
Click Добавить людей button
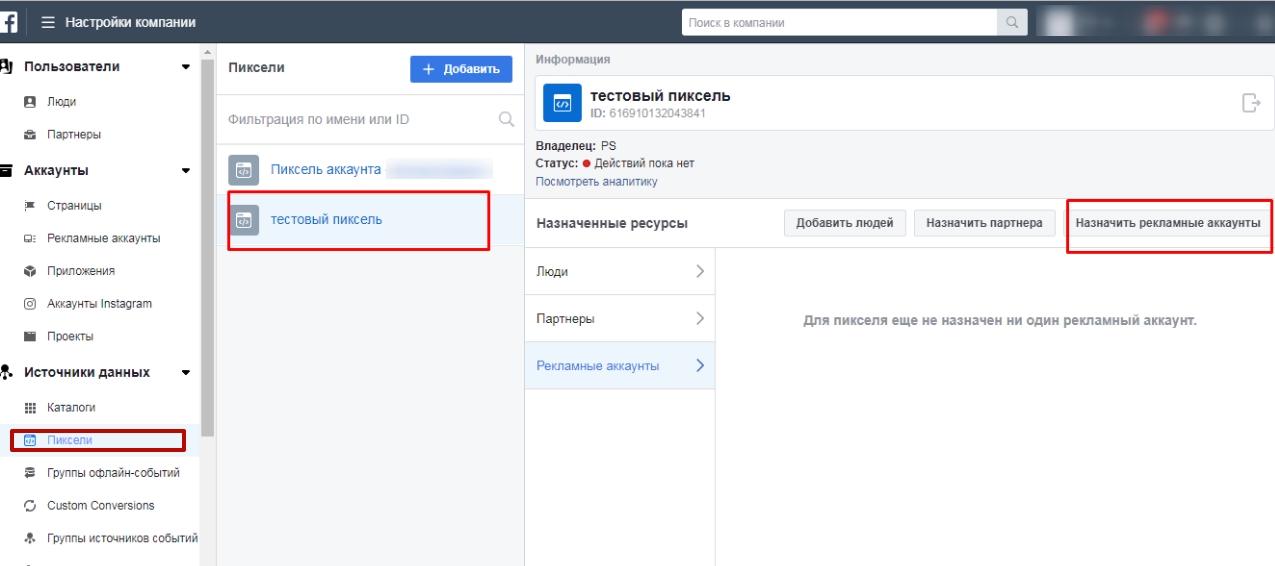845,223
